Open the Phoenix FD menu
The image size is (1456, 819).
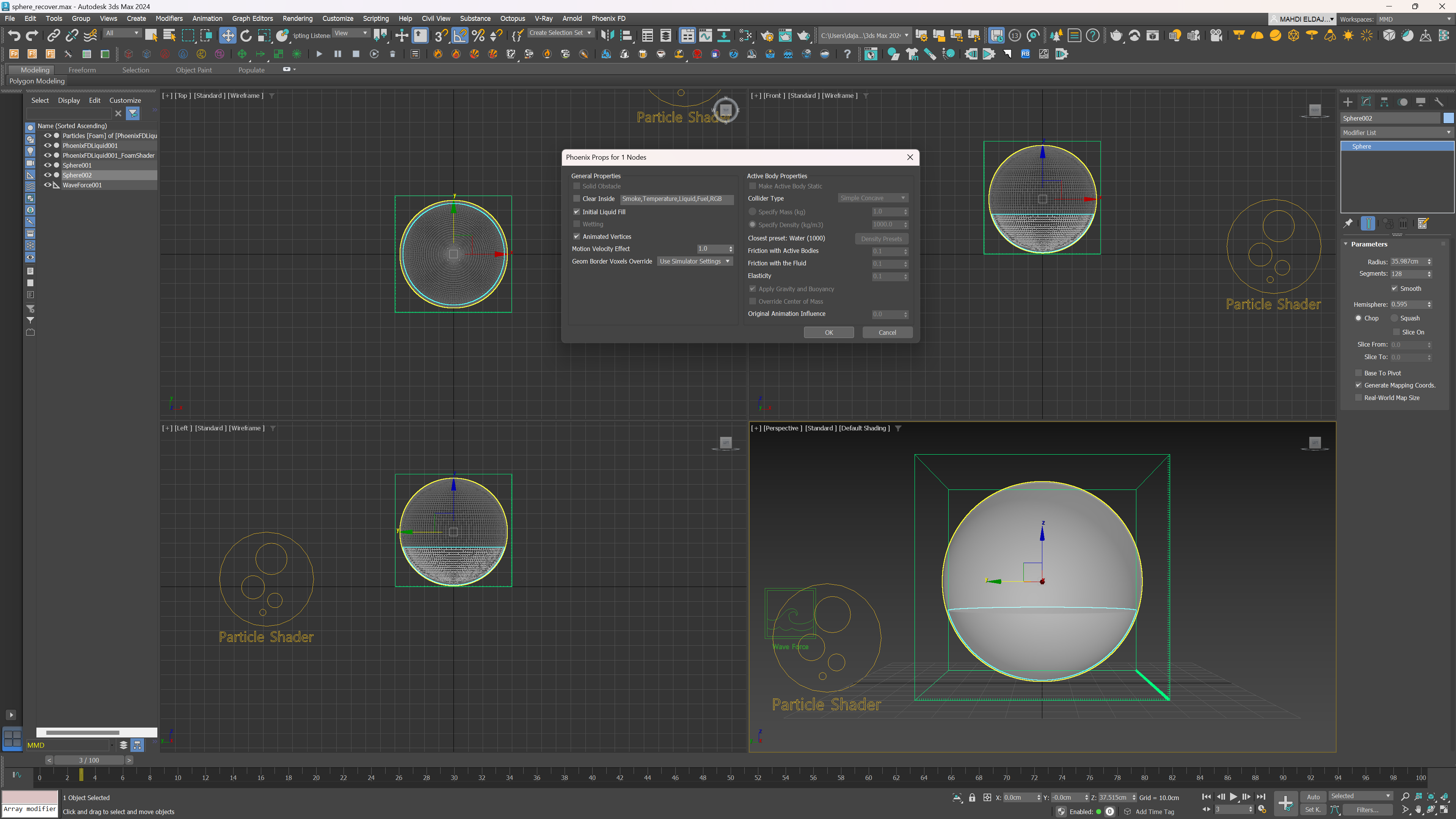point(608,19)
